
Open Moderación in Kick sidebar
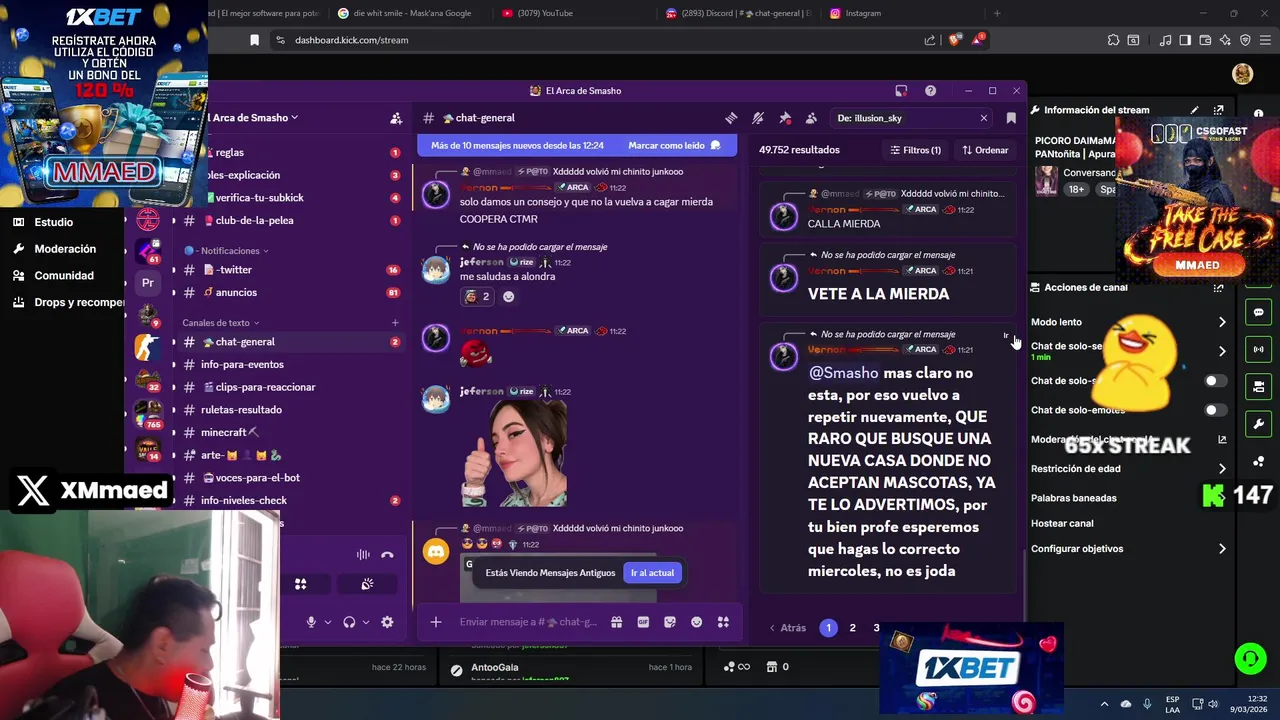(x=65, y=249)
